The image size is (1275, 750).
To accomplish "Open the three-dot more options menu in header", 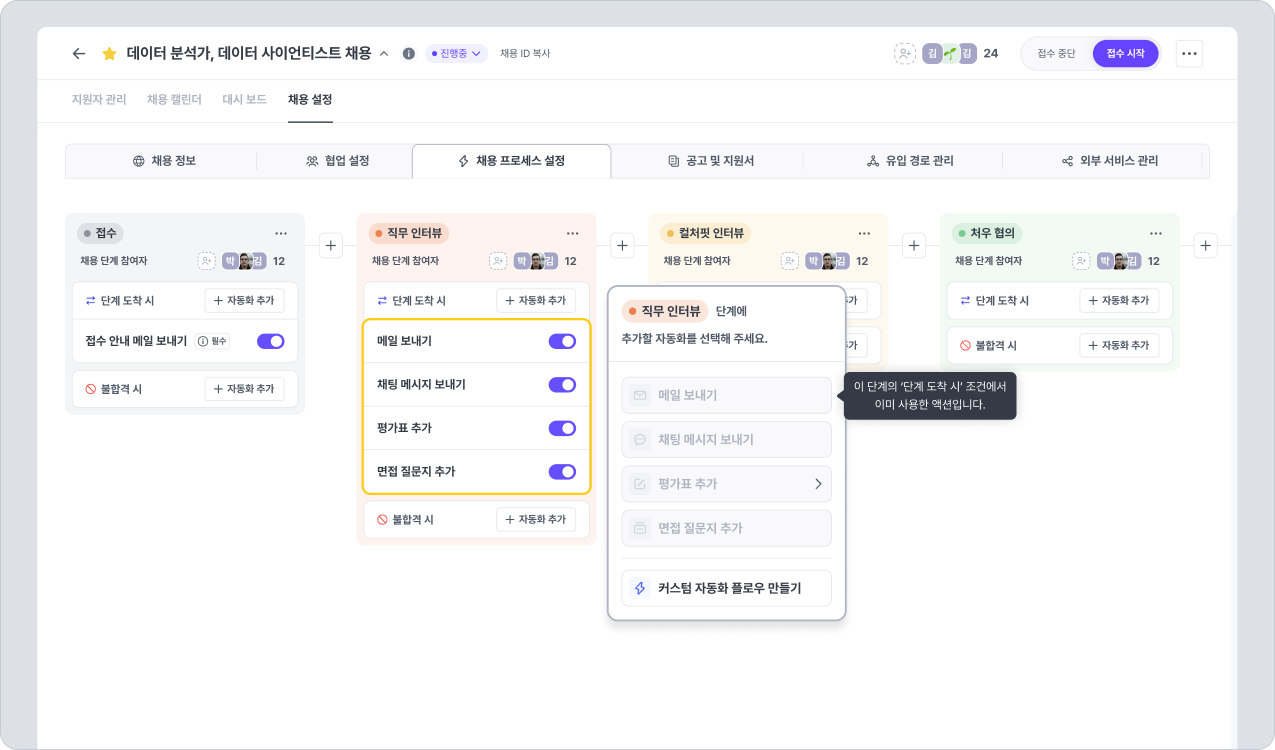I will point(1189,54).
